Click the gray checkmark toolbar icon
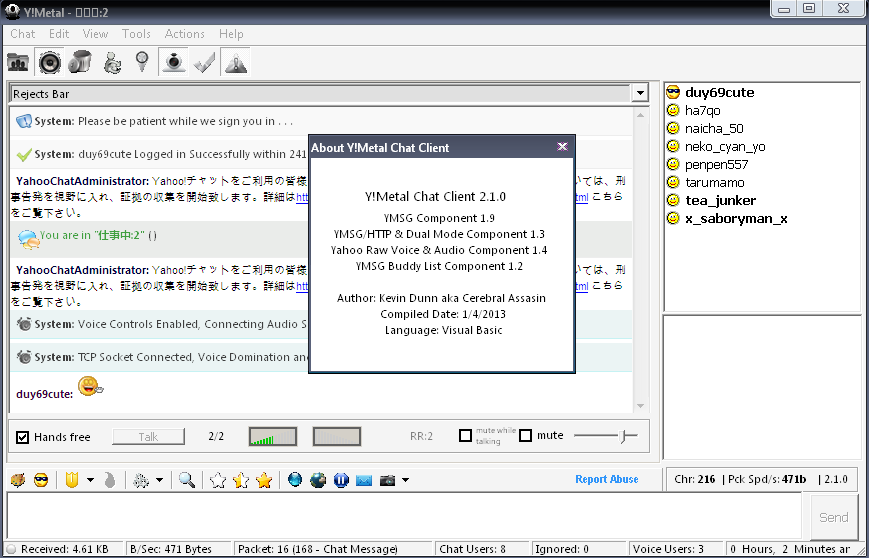The width and height of the screenshot is (869, 558). pos(205,64)
